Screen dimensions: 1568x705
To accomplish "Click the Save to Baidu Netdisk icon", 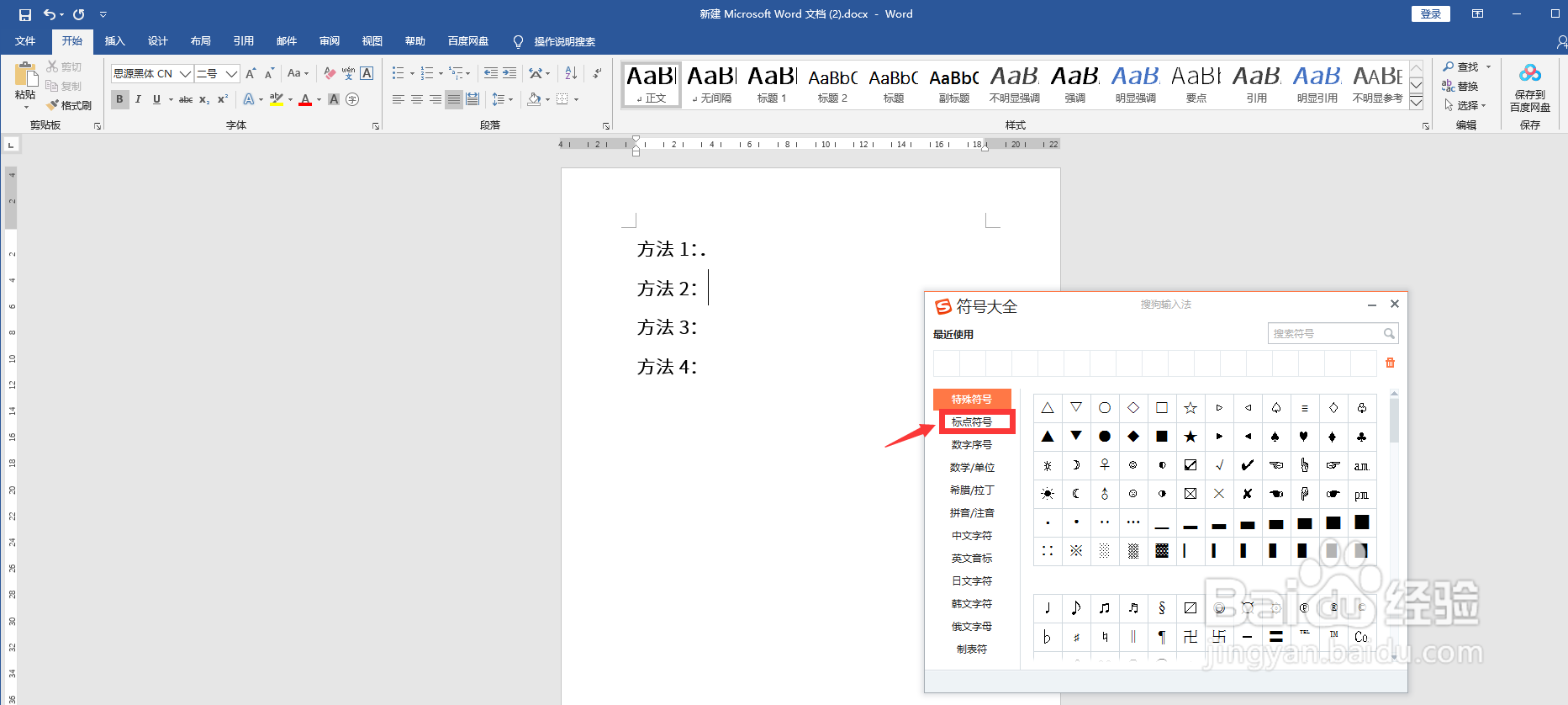I will coord(1530,87).
